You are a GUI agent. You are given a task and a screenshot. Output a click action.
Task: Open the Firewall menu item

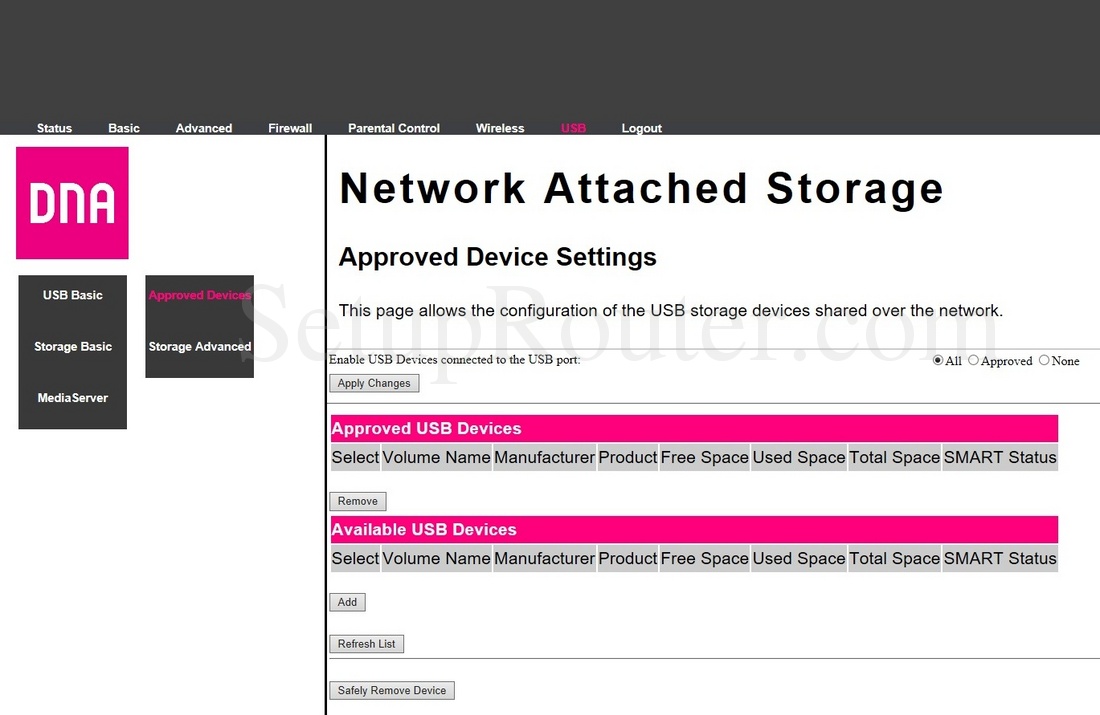[x=289, y=127]
